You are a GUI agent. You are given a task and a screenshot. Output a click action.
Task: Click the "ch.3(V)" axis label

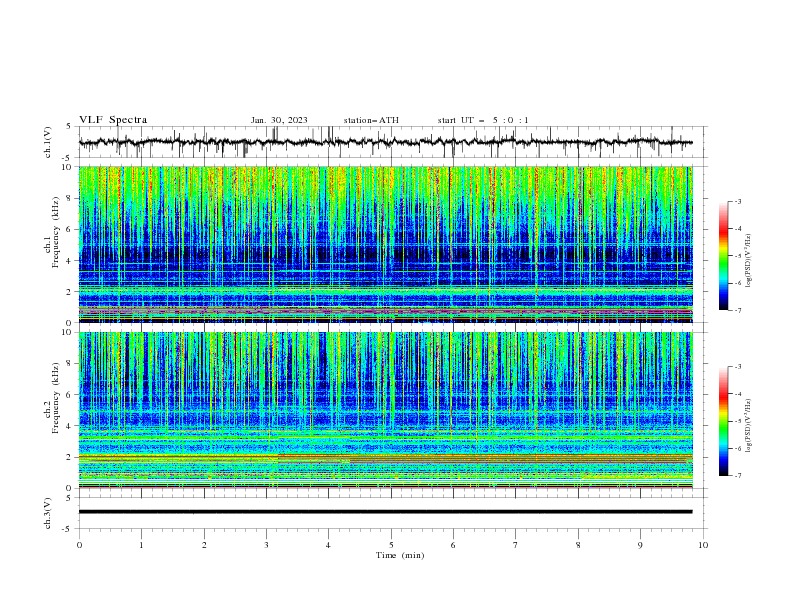[x=48, y=513]
